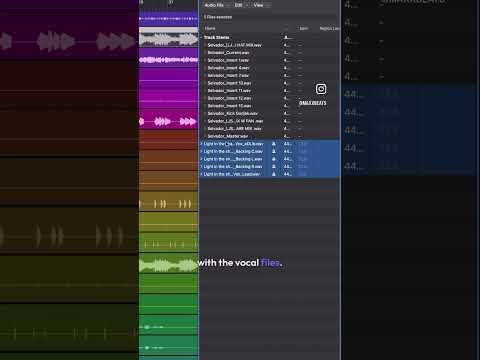Click the status icon in Backing C row
Screen dimensions: 480x360
274,152
